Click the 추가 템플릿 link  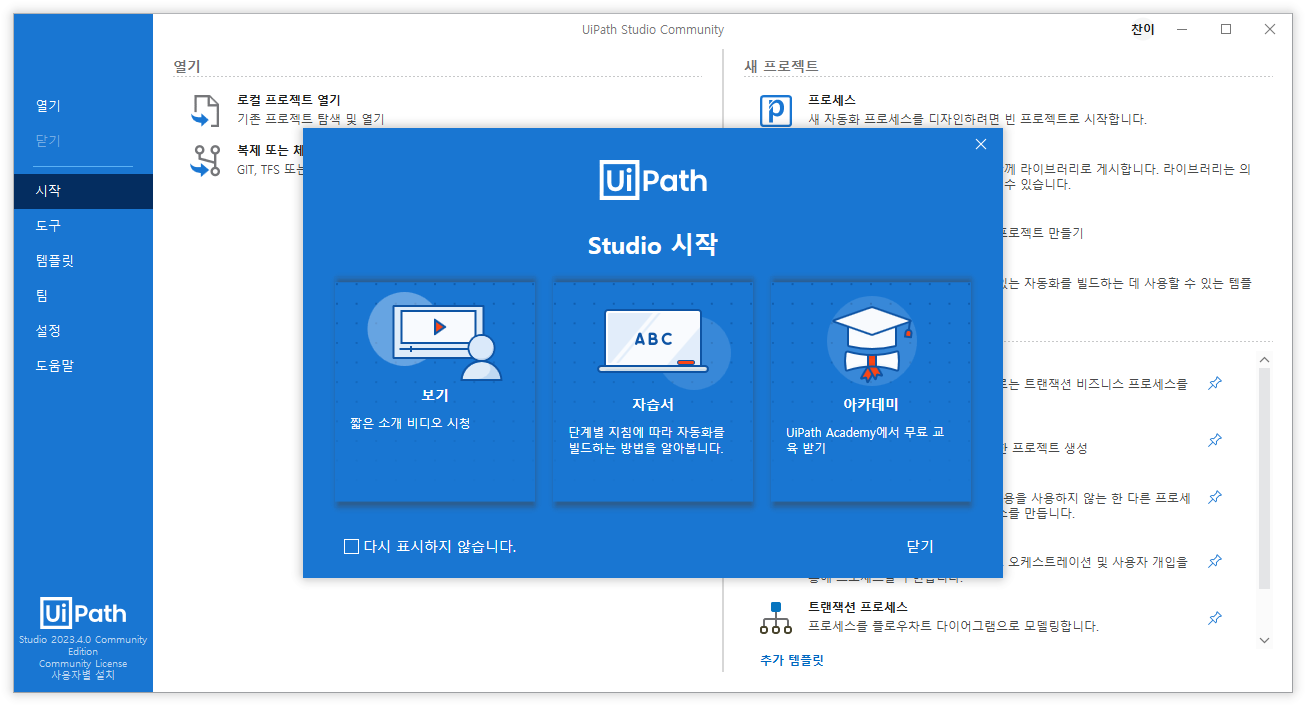click(x=792, y=660)
